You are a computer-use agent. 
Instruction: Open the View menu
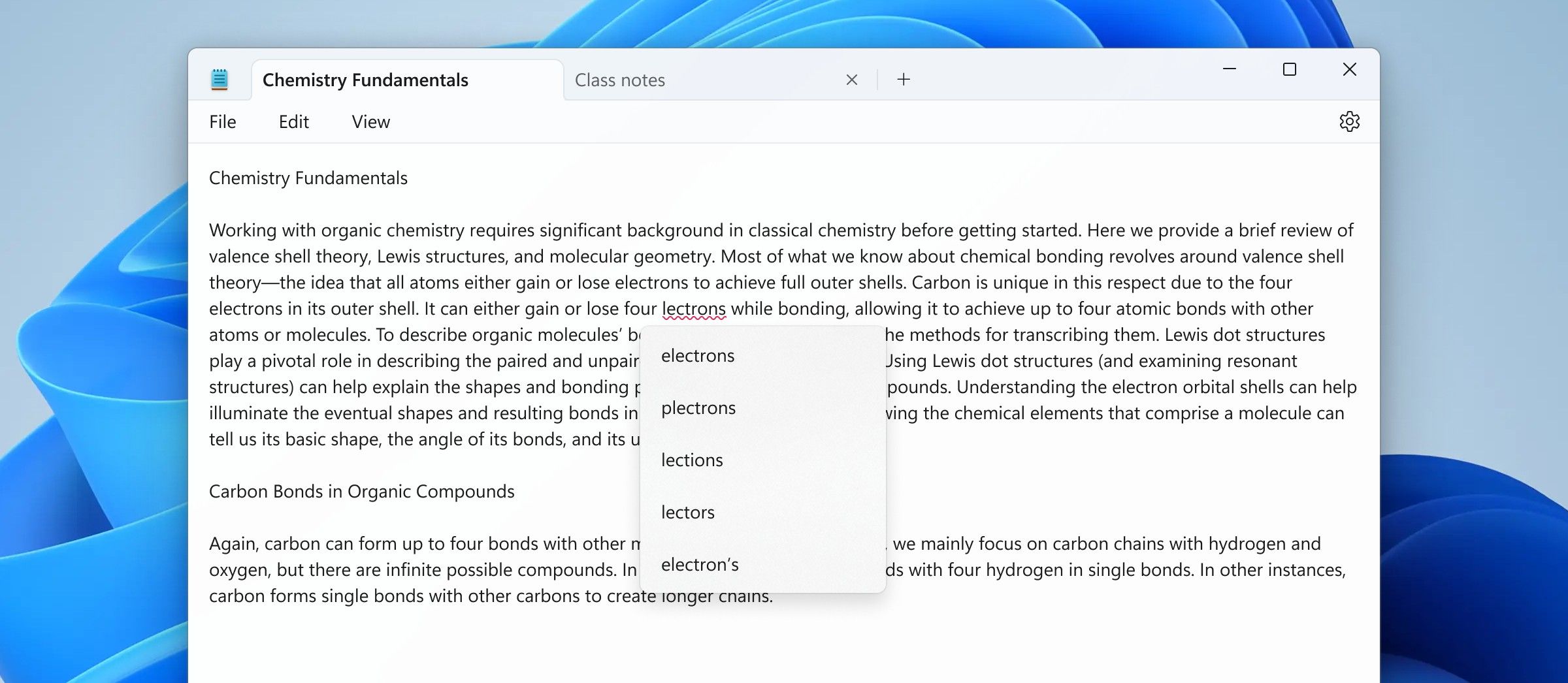(370, 121)
